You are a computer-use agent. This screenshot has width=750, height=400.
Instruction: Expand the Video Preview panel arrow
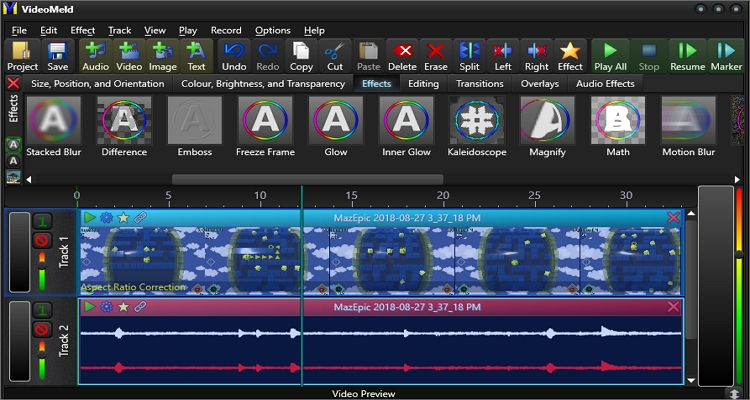coord(736,393)
